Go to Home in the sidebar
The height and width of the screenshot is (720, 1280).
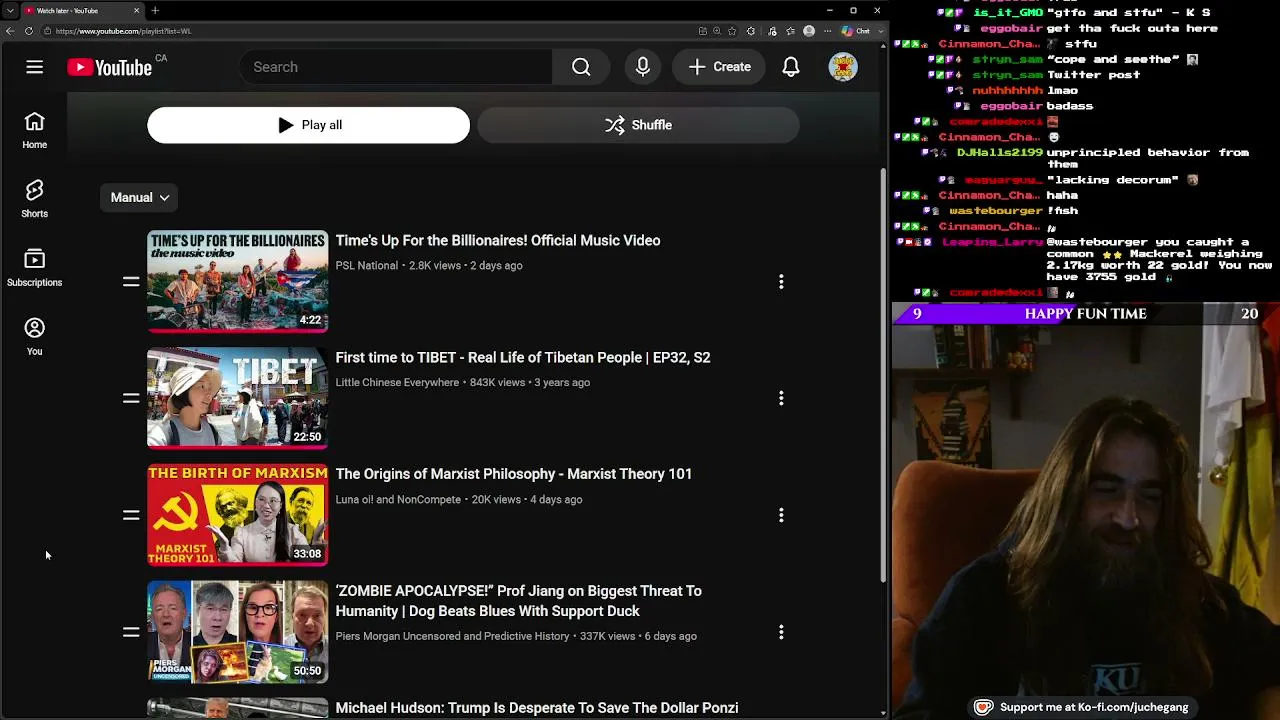click(34, 130)
